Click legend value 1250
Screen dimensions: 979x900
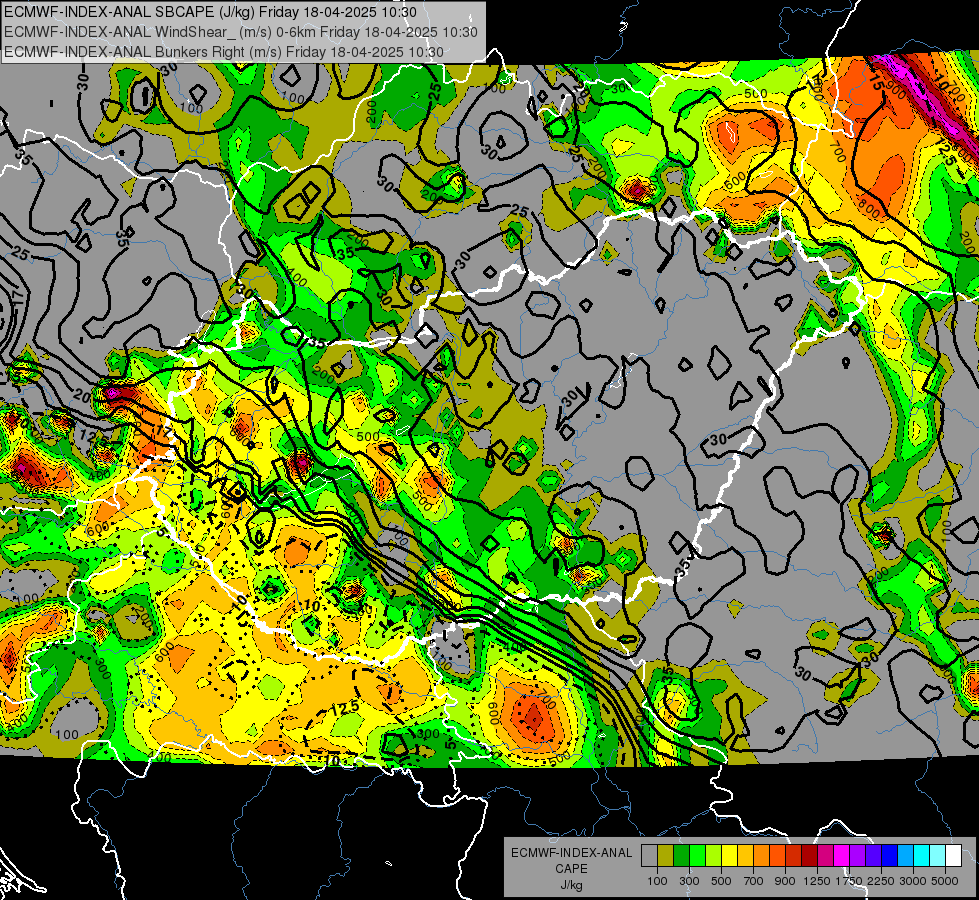817,881
